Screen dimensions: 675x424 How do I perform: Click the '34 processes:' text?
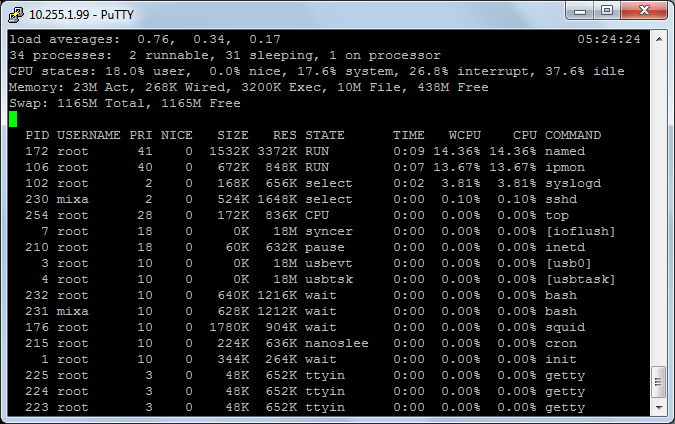60,56
